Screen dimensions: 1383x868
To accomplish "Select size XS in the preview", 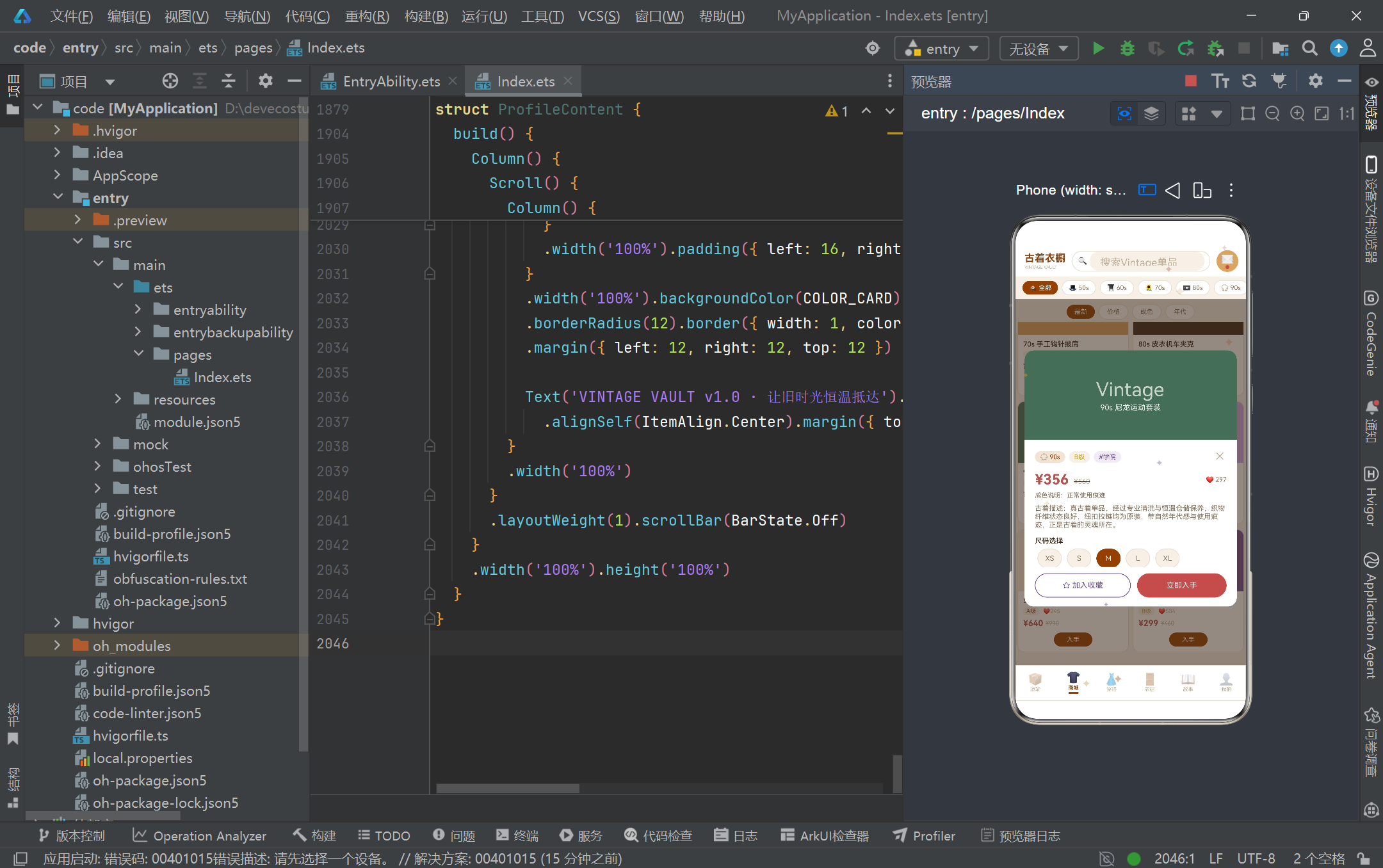I will click(x=1049, y=558).
